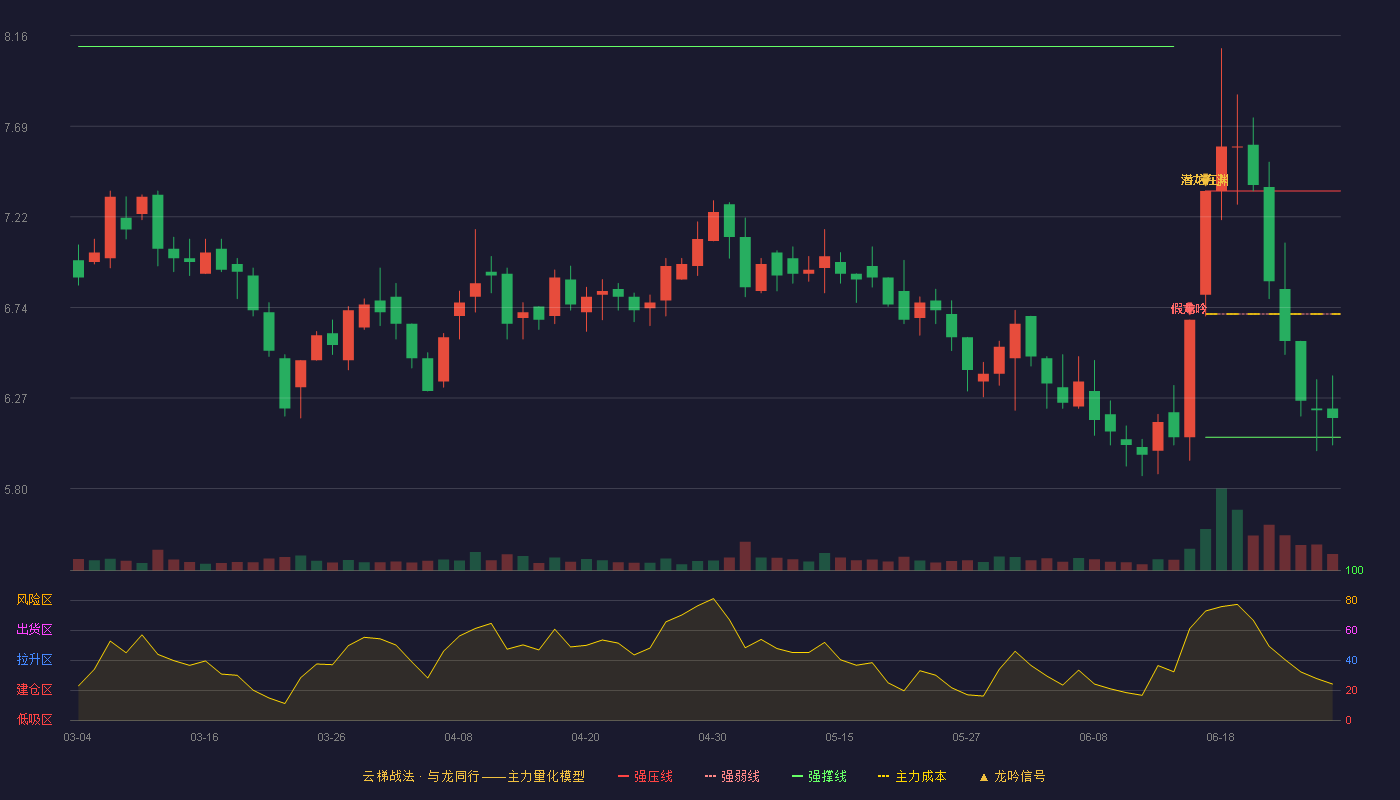
Task: Click the 20 indicator scale value
Action: (1351, 690)
